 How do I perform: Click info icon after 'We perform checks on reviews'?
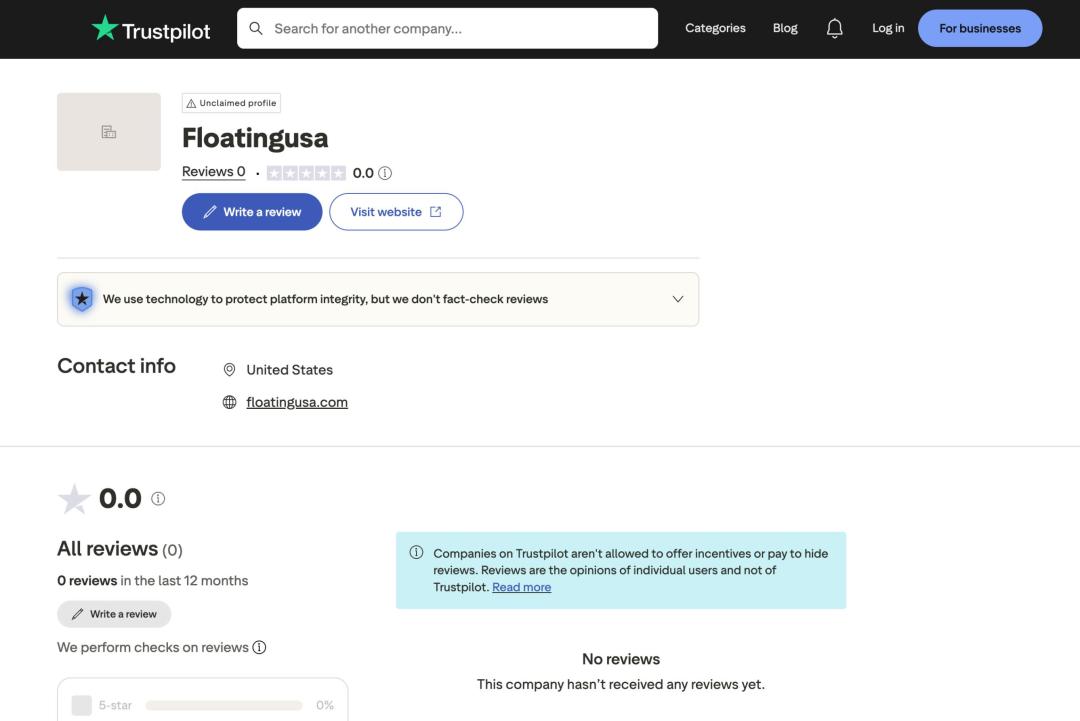coord(259,647)
